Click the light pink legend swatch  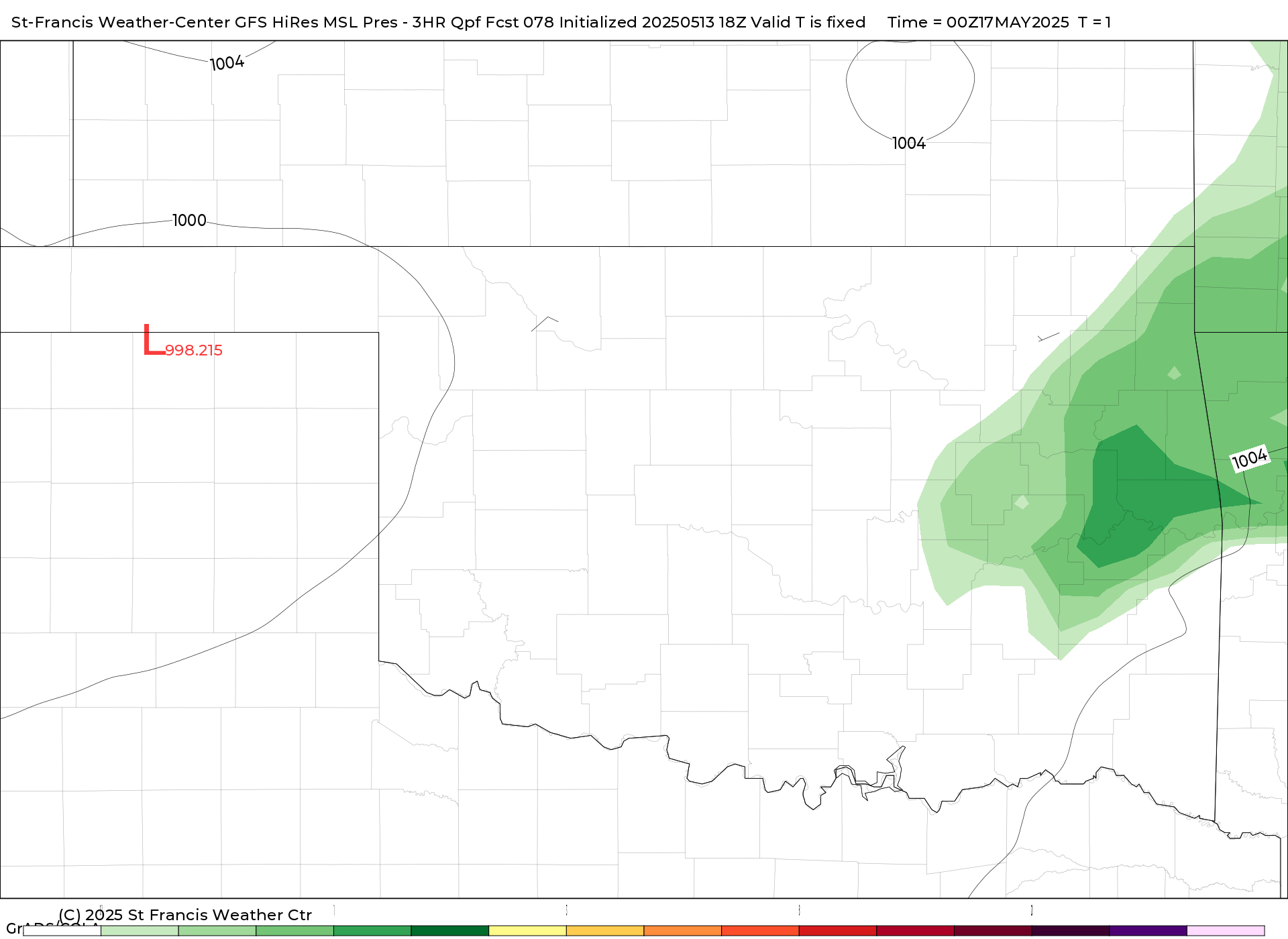(1226, 931)
